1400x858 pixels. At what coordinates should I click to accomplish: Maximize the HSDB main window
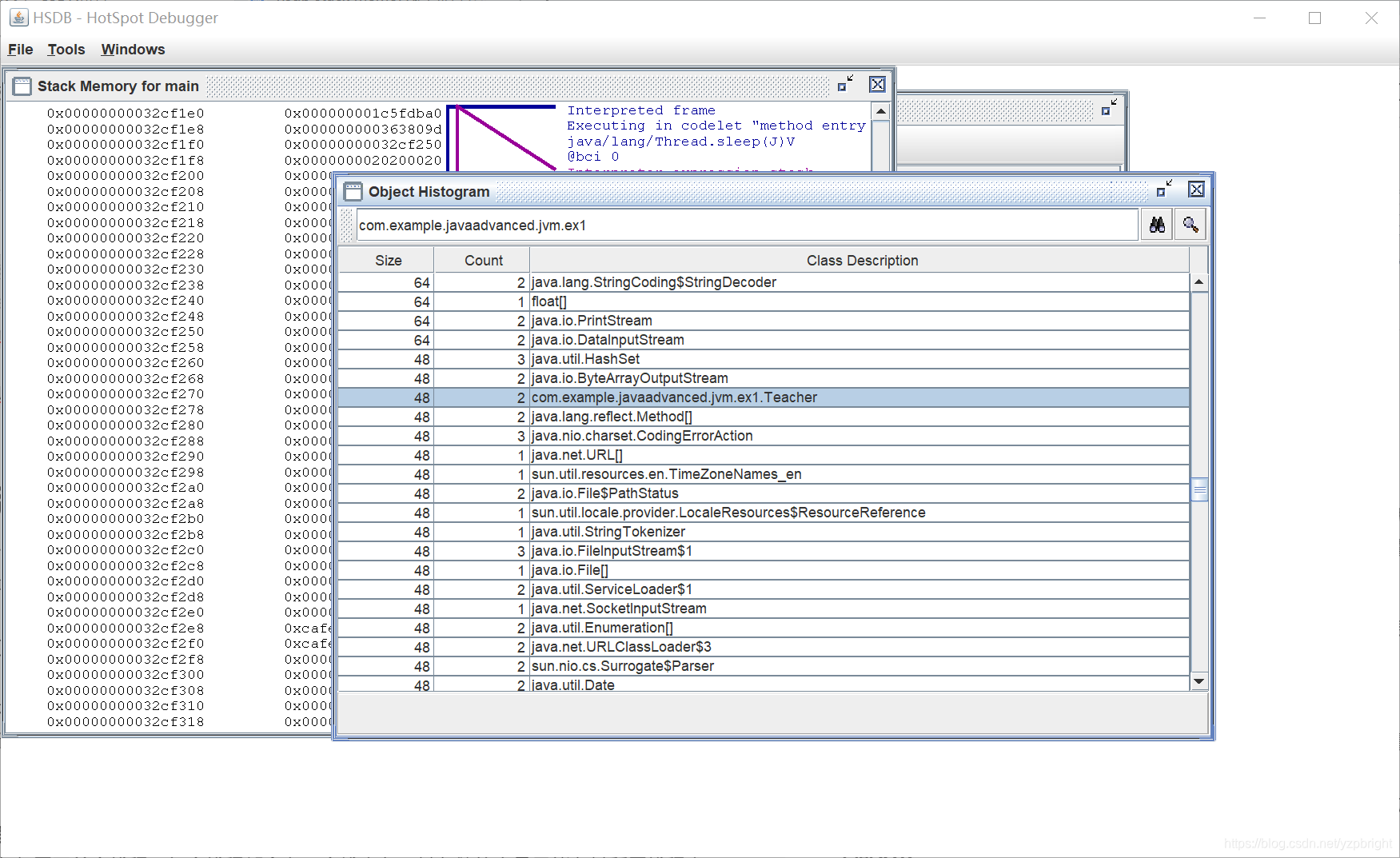point(1314,18)
